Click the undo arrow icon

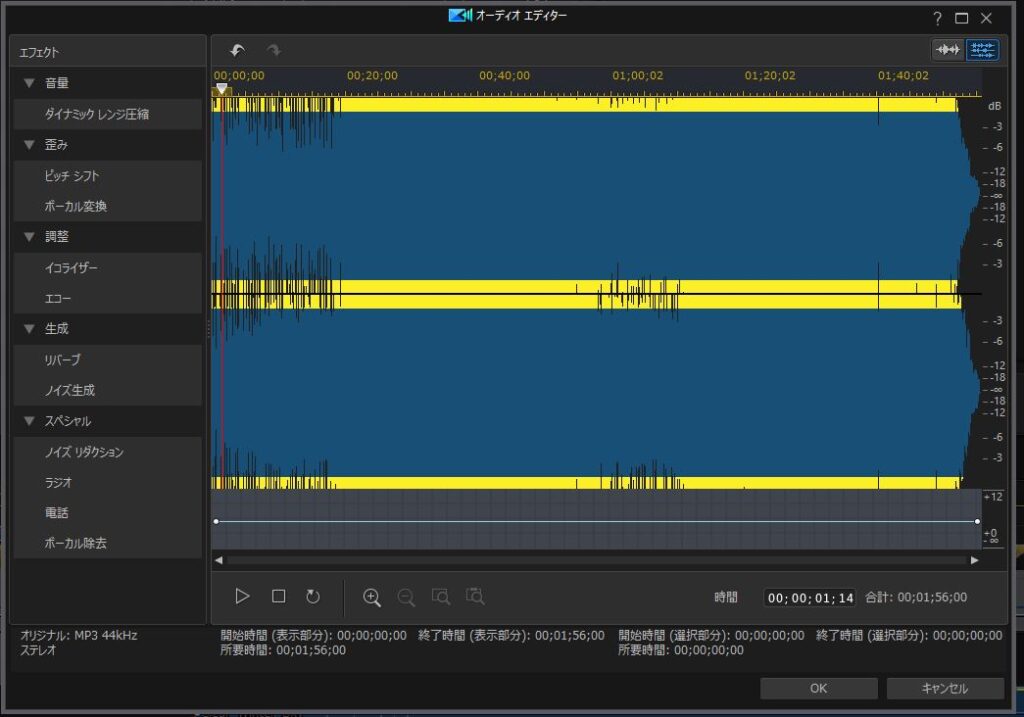pyautogui.click(x=238, y=50)
